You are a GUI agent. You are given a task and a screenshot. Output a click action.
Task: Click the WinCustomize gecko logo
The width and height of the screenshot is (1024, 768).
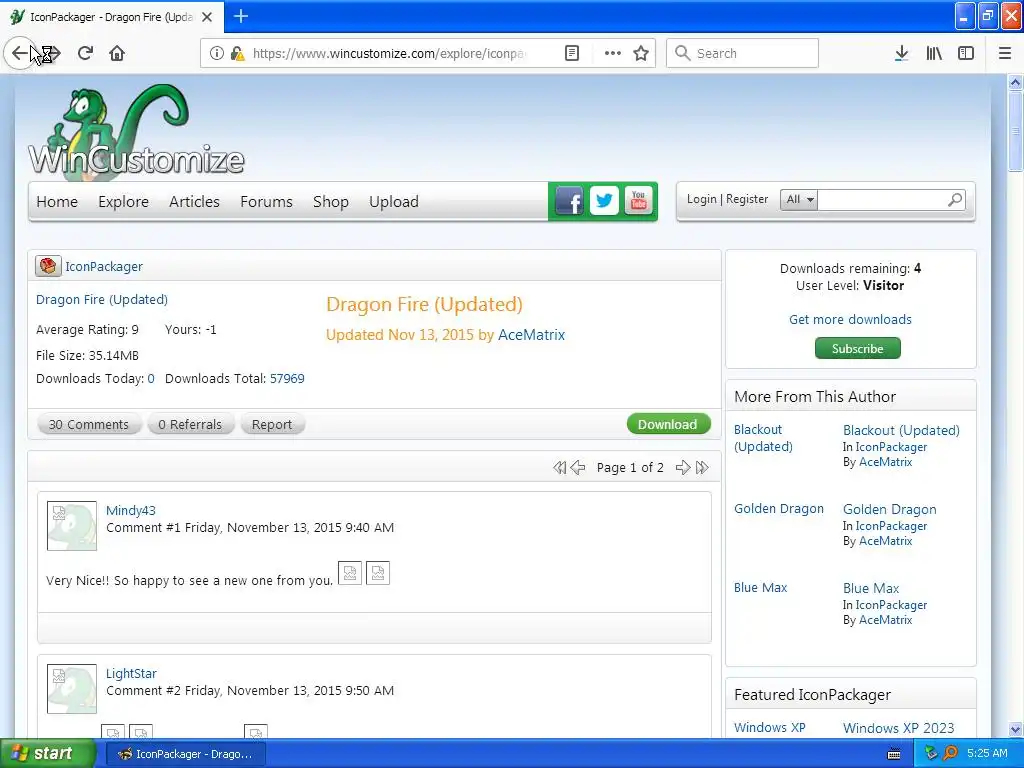pos(136,131)
